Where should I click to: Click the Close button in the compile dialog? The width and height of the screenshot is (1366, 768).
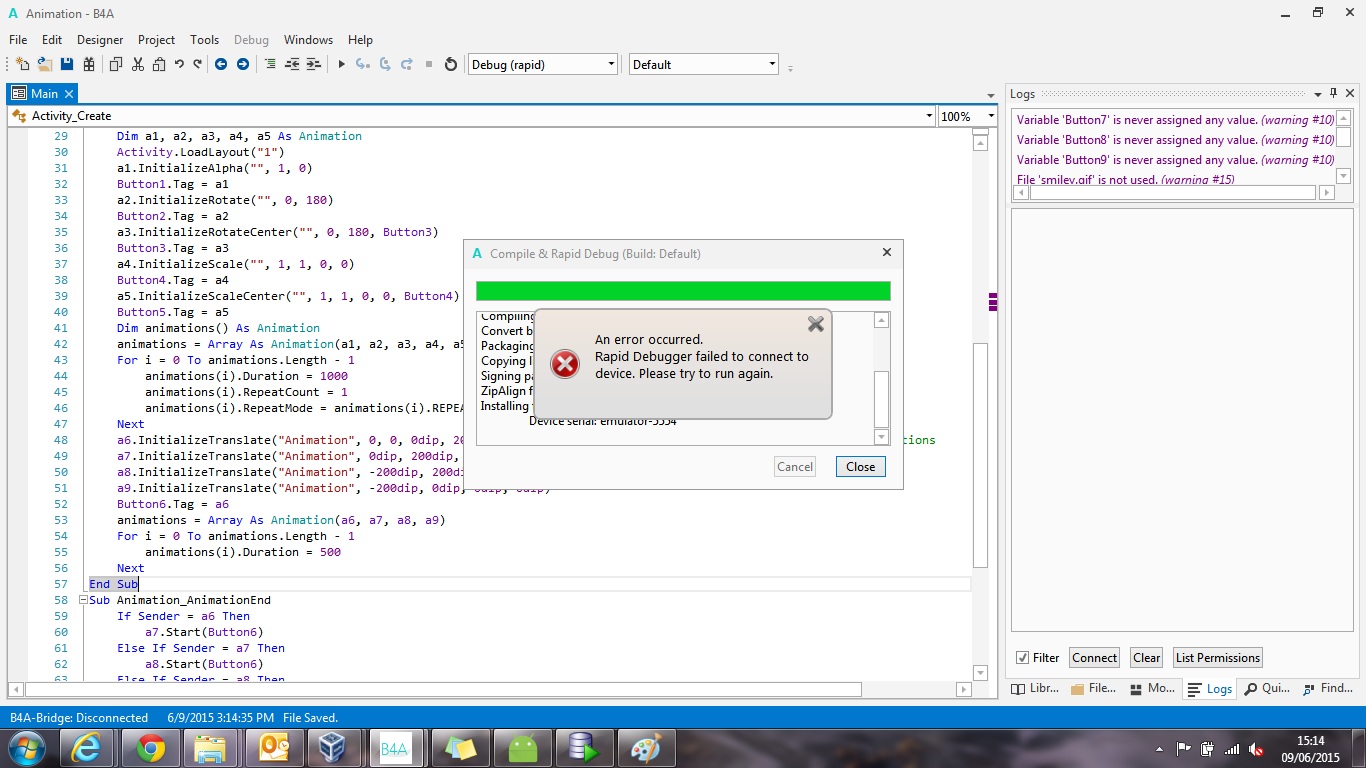tap(860, 467)
